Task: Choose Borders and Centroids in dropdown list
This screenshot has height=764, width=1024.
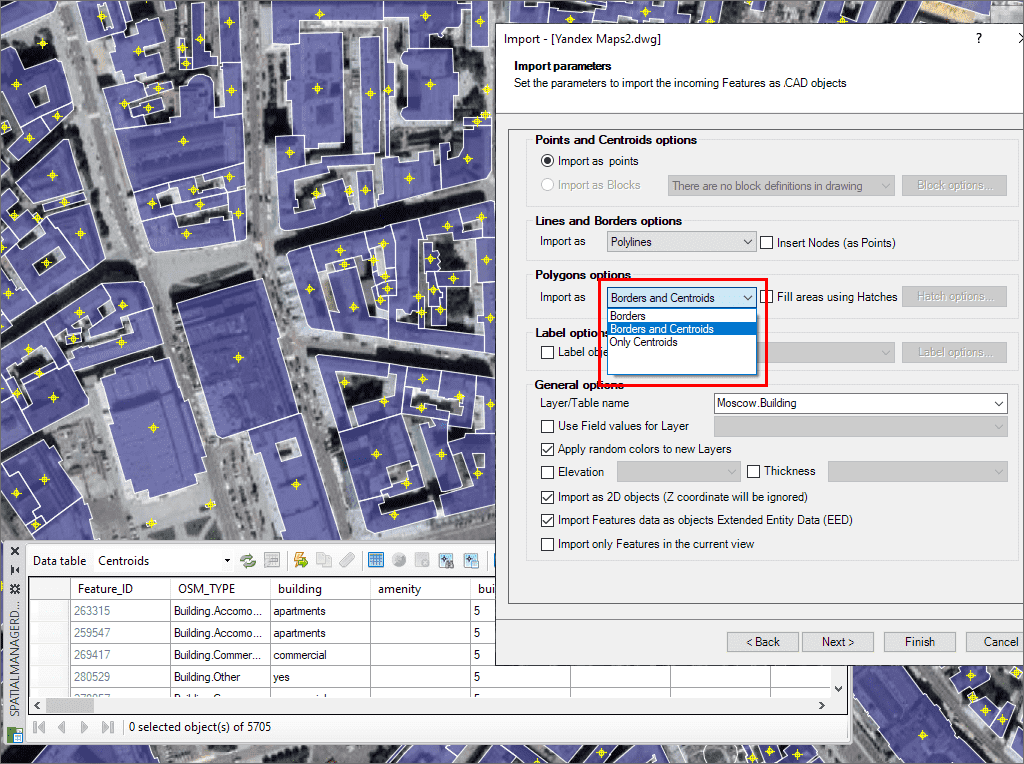Action: [x=681, y=329]
